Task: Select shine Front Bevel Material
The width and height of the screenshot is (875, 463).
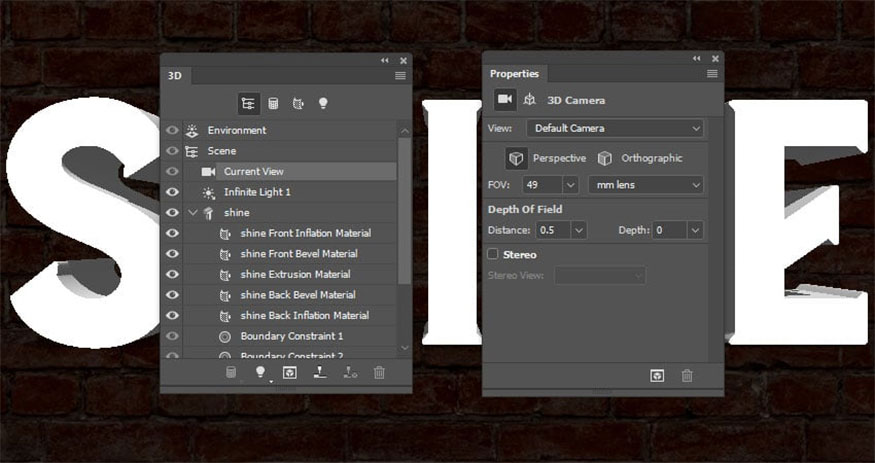Action: (290, 254)
